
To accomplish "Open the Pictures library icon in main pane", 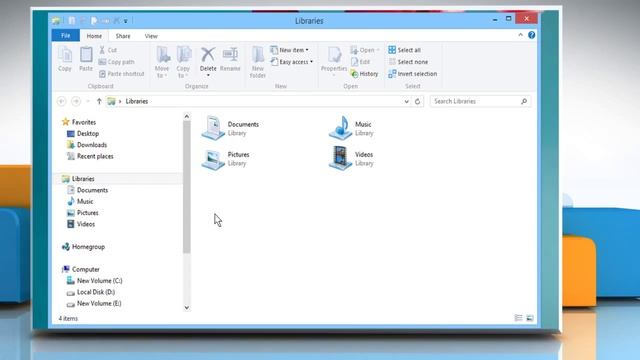I will click(x=213, y=159).
